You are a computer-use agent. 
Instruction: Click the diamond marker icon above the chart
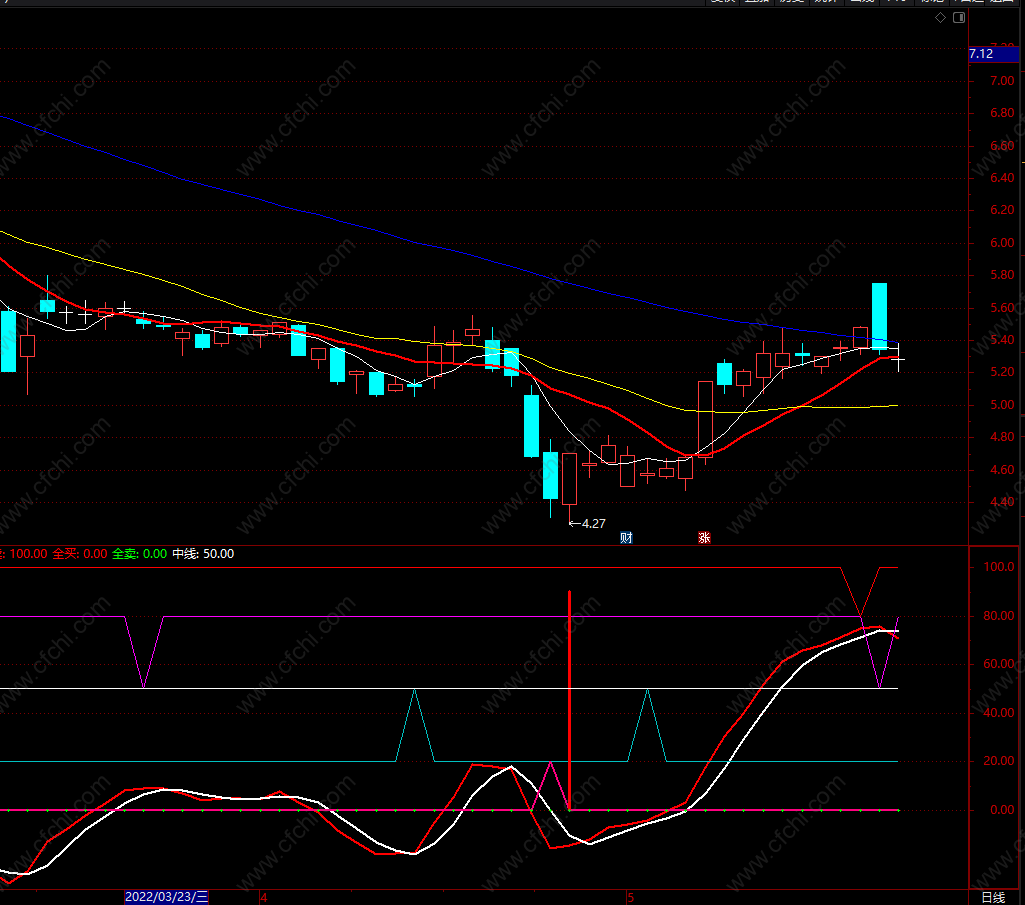click(940, 18)
